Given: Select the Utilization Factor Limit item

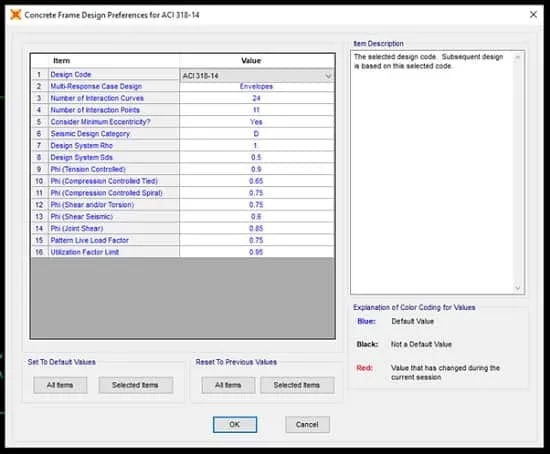Looking at the screenshot, I should coord(85,252).
